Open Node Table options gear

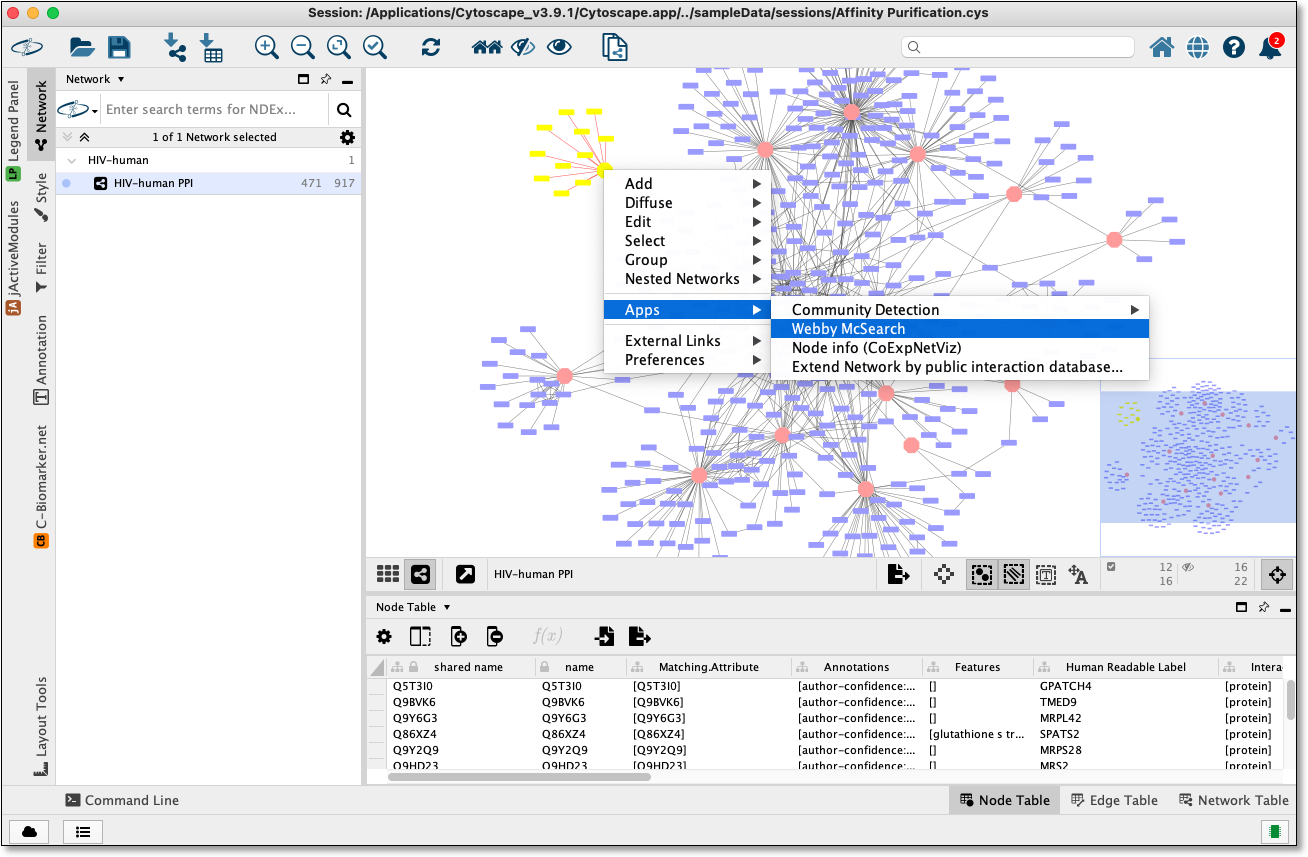pyautogui.click(x=384, y=635)
